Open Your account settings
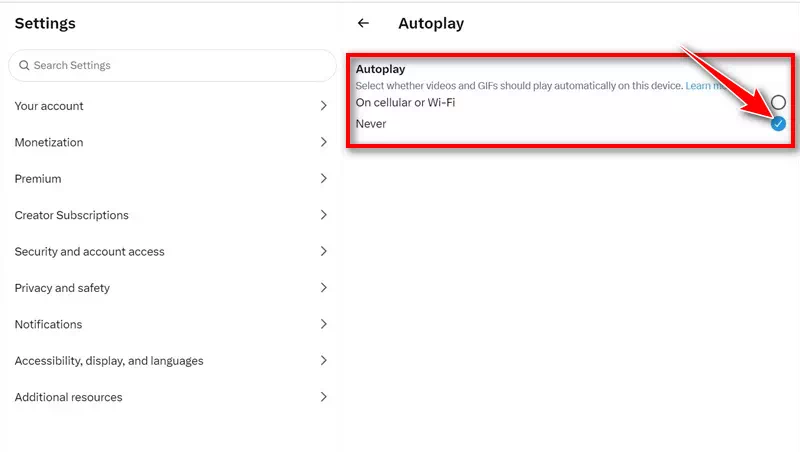Image resolution: width=800 pixels, height=452 pixels. click(x=170, y=106)
